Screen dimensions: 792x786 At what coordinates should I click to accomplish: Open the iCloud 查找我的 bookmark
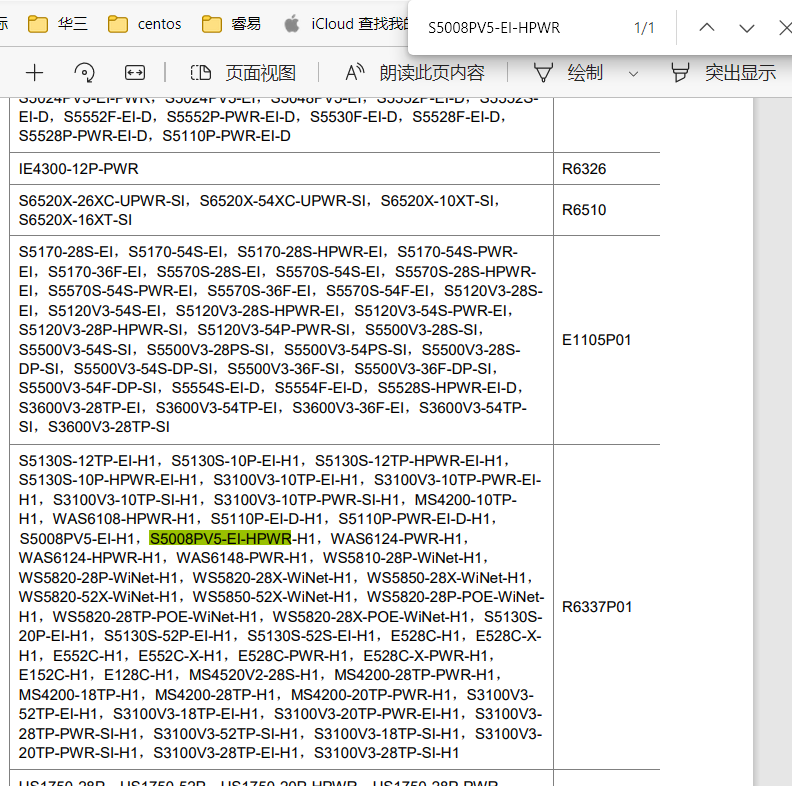345,24
